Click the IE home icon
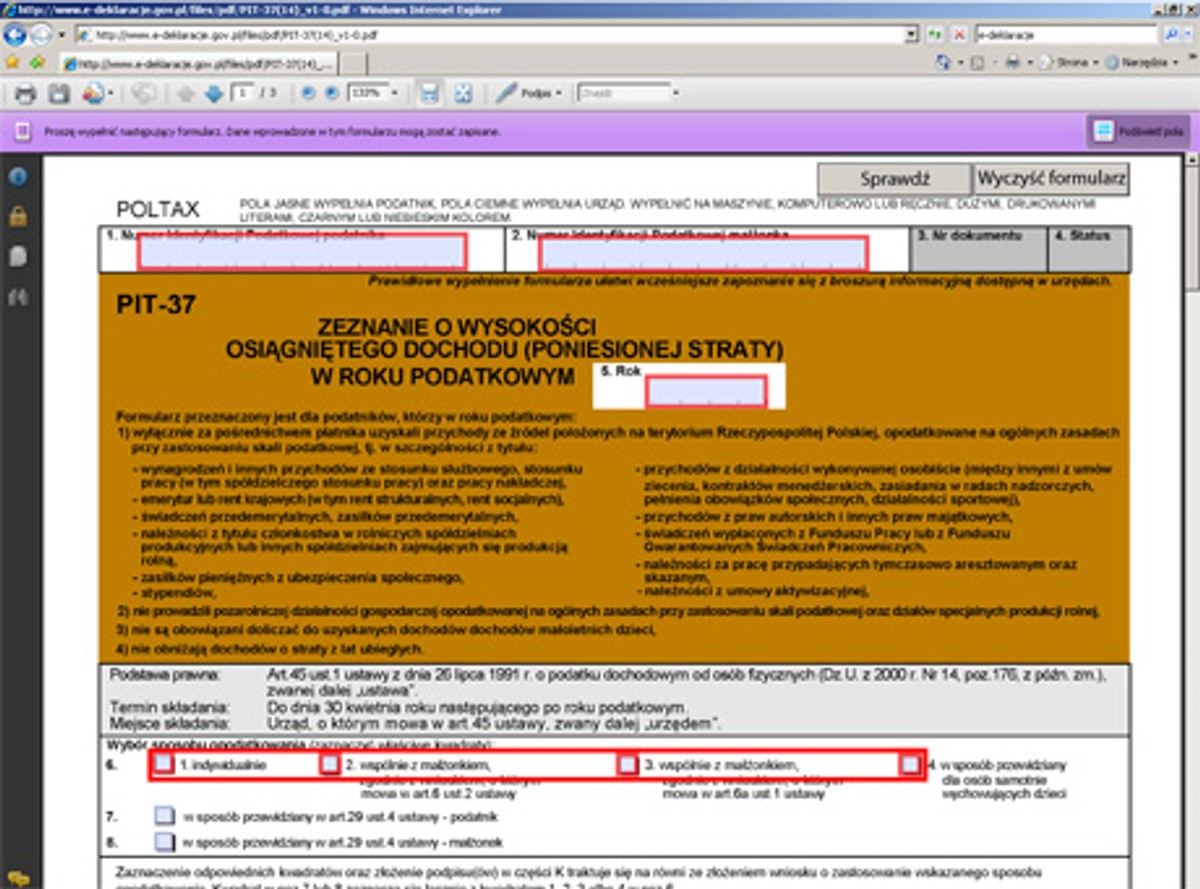This screenshot has width=1200, height=889. 942,62
